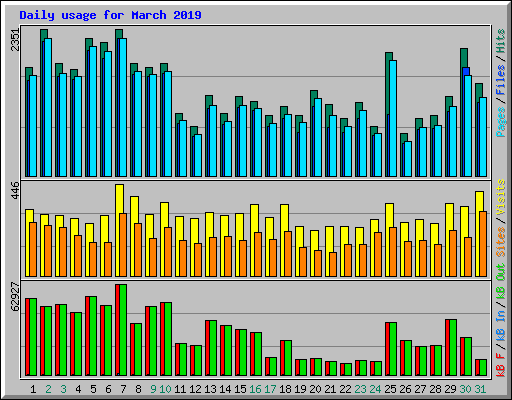Image resolution: width=512 pixels, height=400 pixels.
Task: Click the green kB bar for day 29
Action: [x=453, y=347]
